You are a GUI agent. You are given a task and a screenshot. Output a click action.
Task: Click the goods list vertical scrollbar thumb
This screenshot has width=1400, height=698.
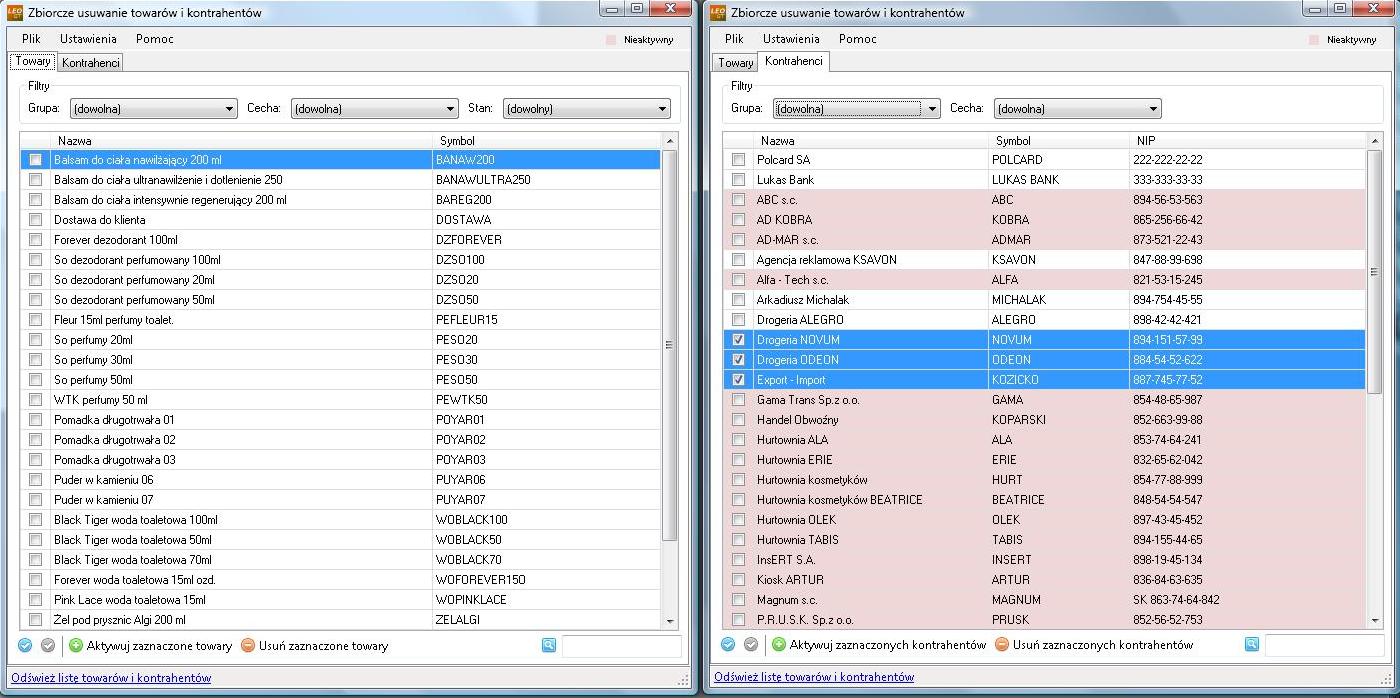point(670,345)
